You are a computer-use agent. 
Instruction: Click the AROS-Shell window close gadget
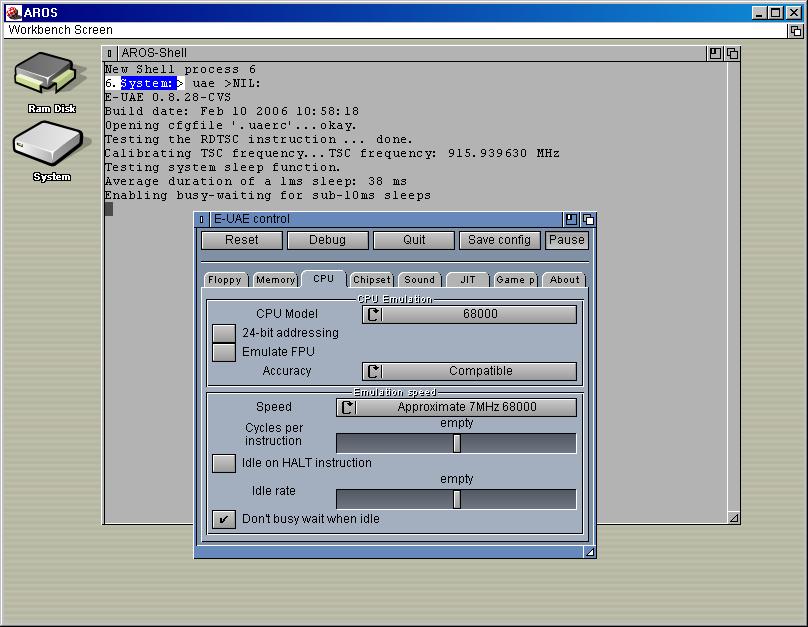pos(109,53)
